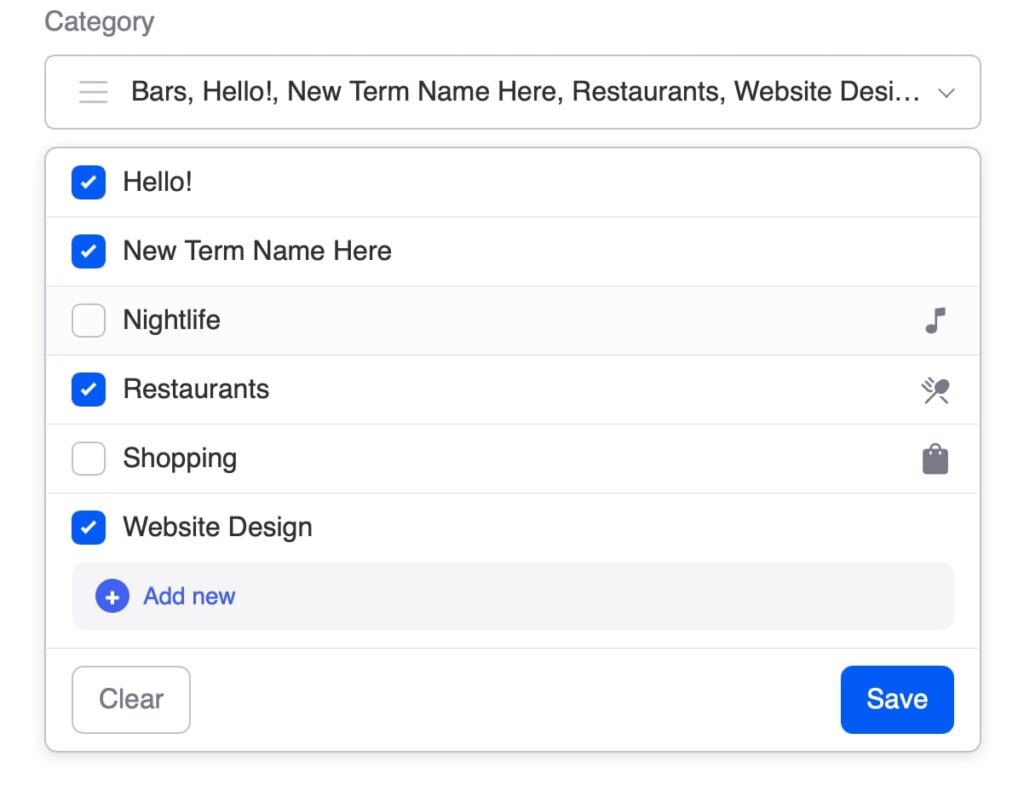The image size is (1024, 791).
Task: Tick the Shopping checkbox
Action: click(x=89, y=459)
